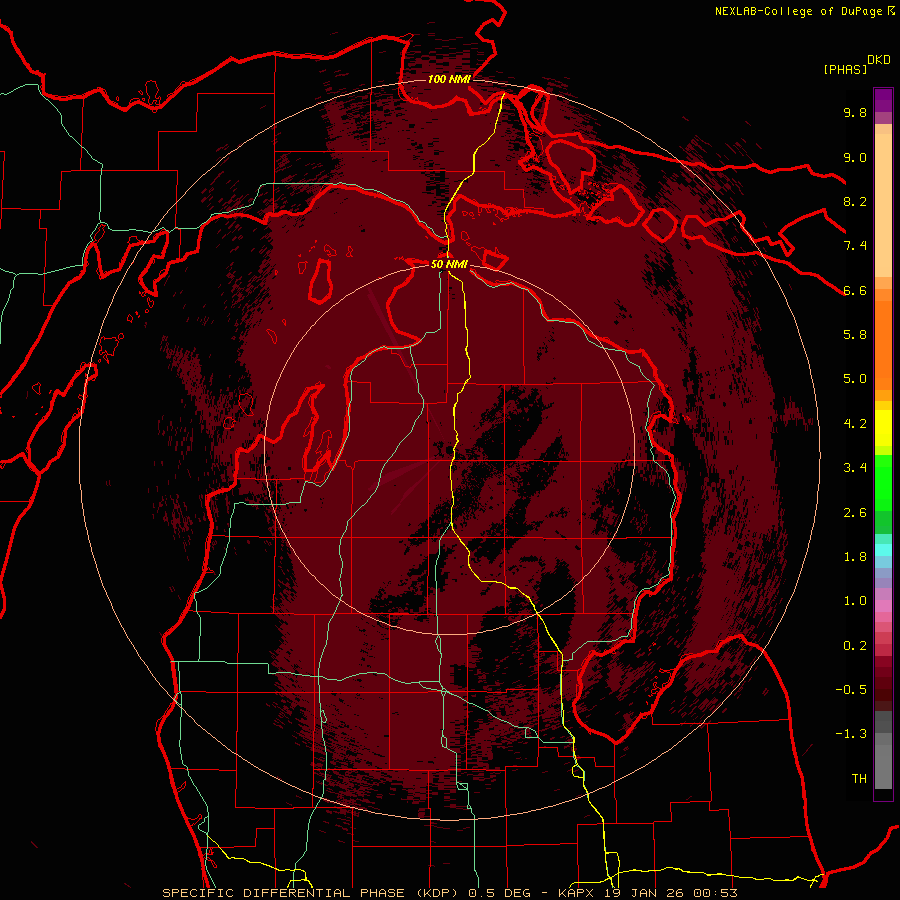The width and height of the screenshot is (900, 900).
Task: Click the KAPX radar site identifier
Action: pos(574,893)
